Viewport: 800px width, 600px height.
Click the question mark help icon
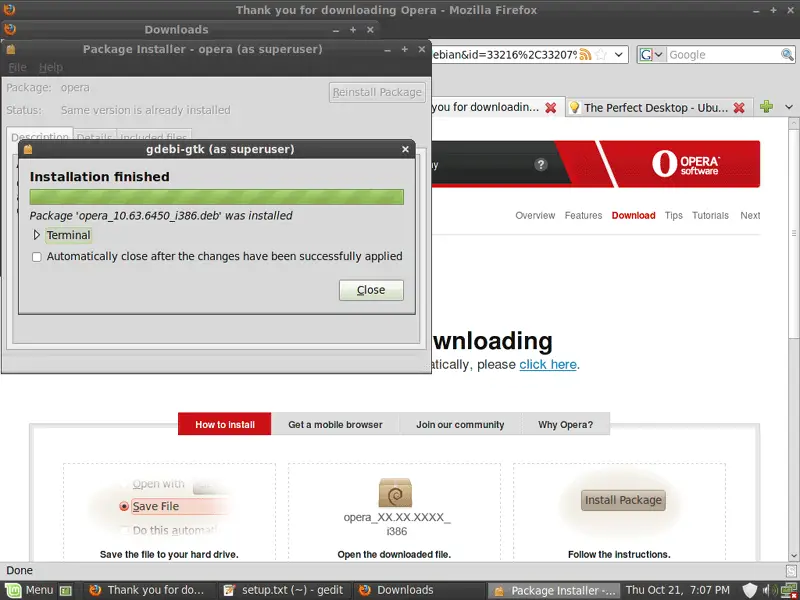[x=541, y=164]
